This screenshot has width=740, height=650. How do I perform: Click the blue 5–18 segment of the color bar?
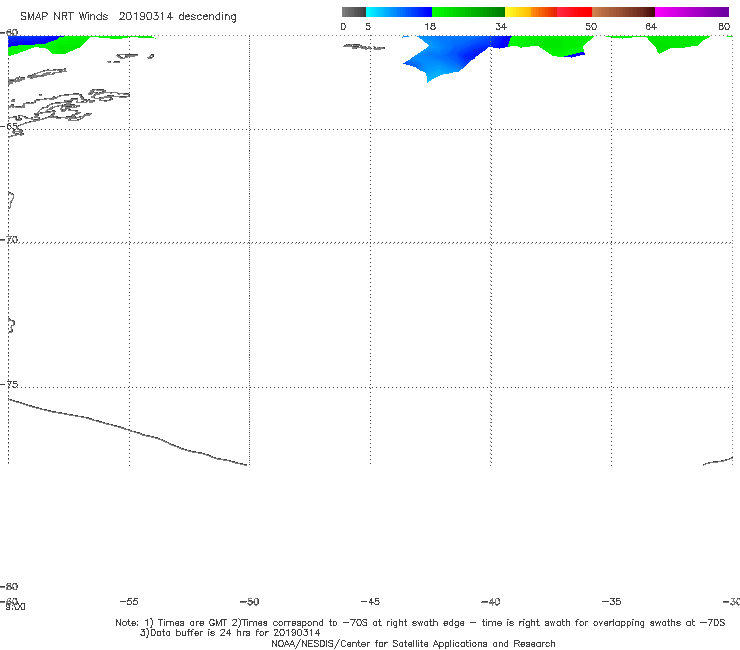tap(399, 12)
